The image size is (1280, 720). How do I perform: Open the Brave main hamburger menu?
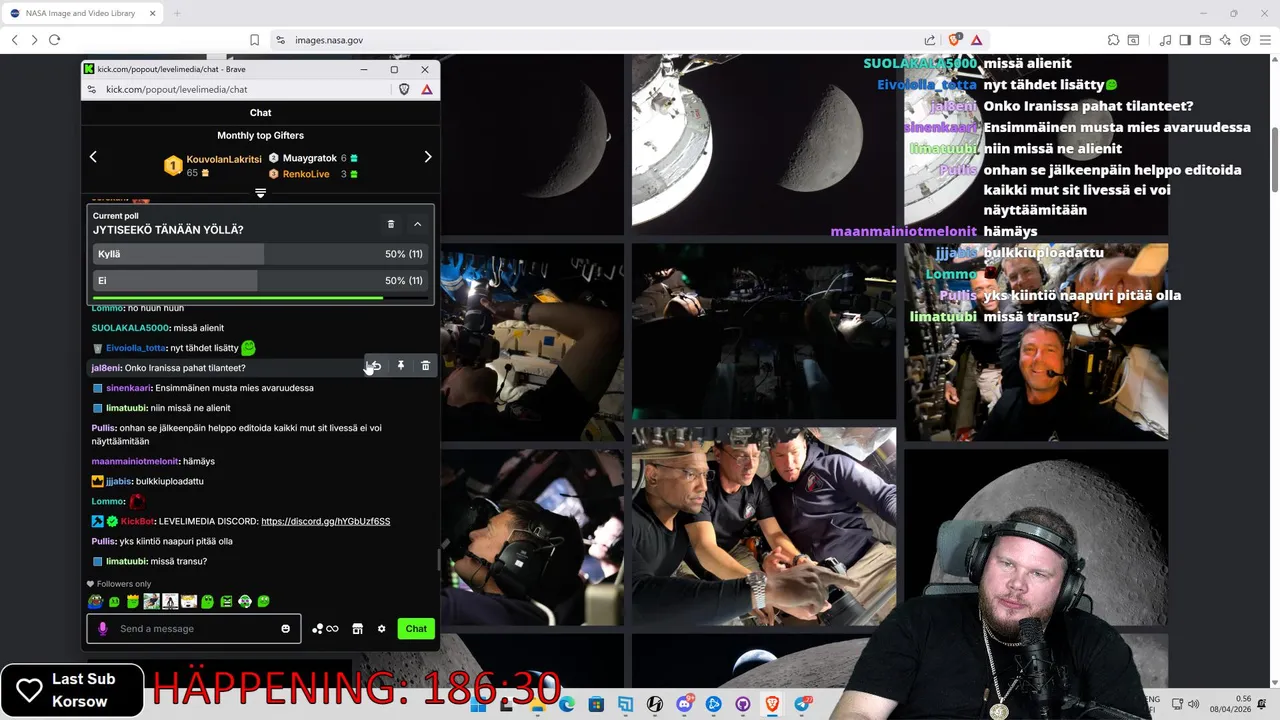point(1265,40)
